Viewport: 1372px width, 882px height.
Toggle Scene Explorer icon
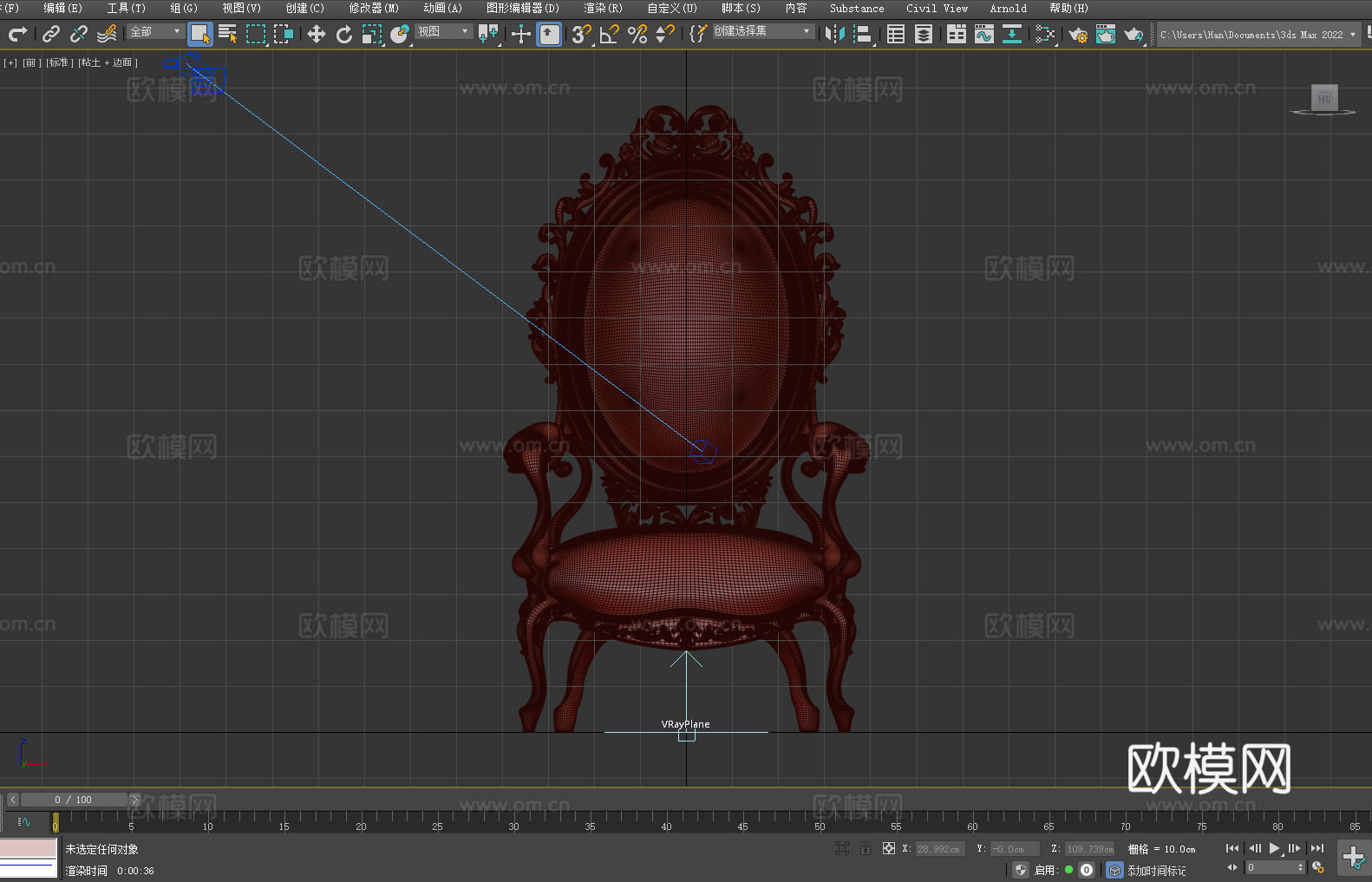click(x=896, y=34)
